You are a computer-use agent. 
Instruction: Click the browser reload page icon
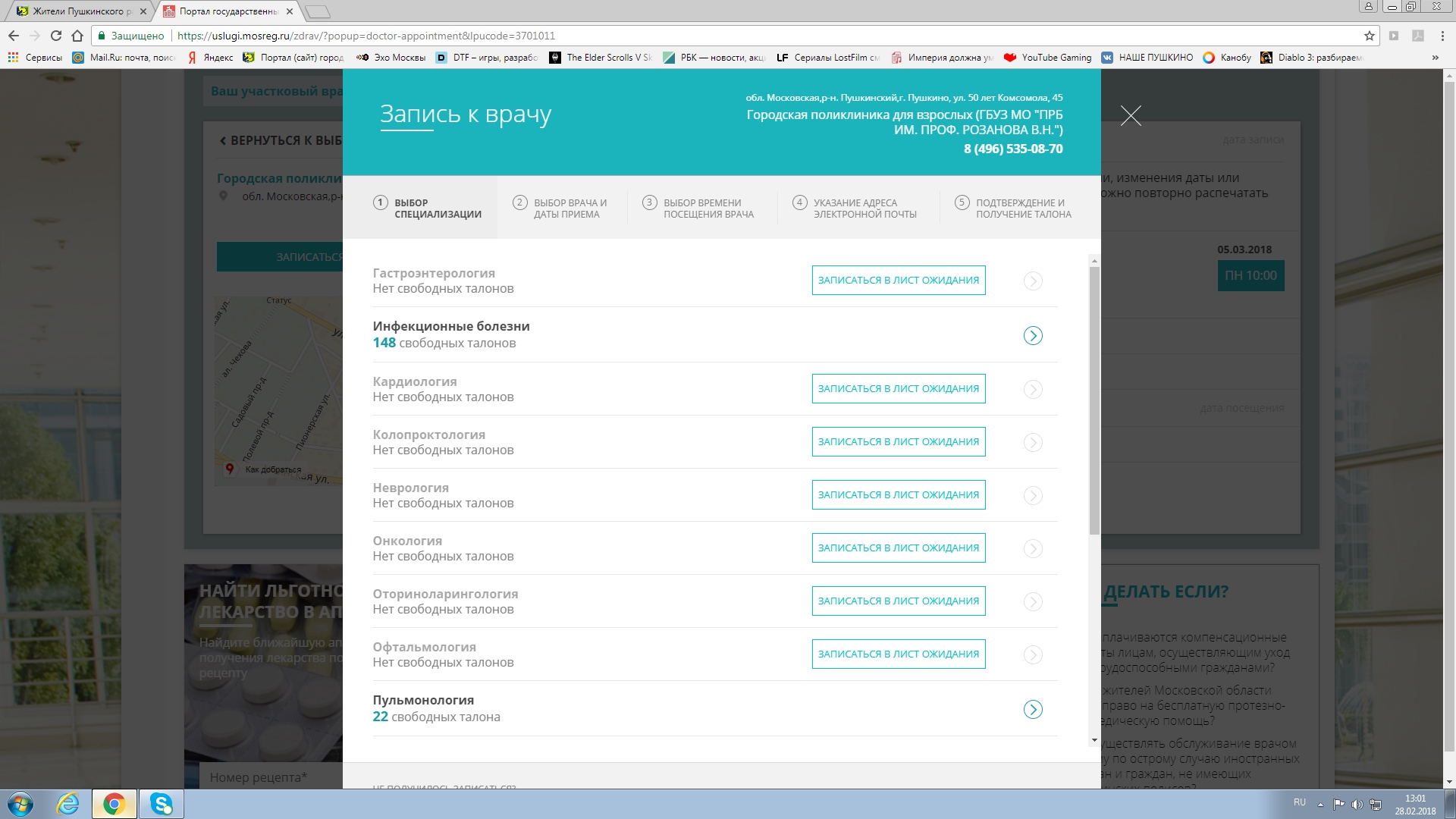[56, 36]
